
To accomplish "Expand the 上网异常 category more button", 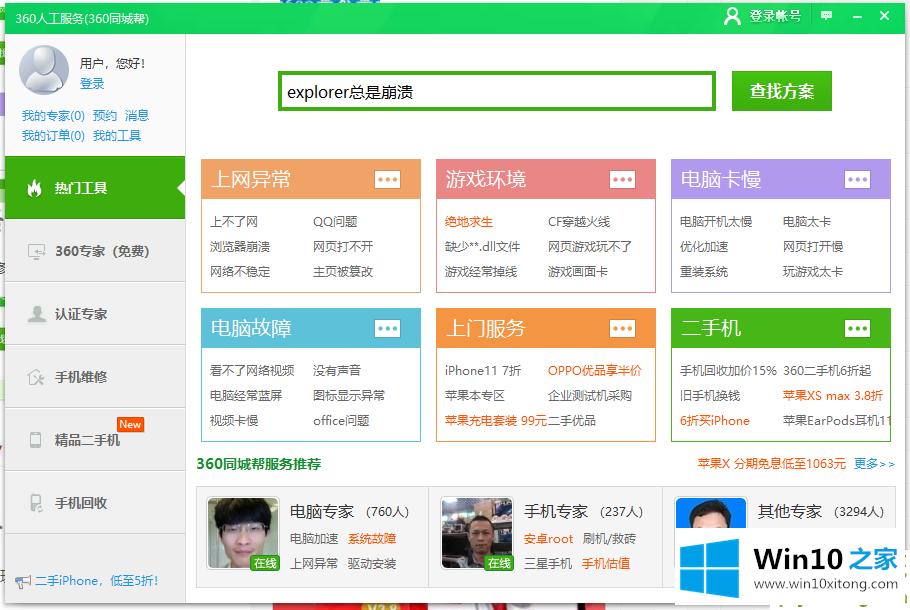I will pyautogui.click(x=387, y=180).
